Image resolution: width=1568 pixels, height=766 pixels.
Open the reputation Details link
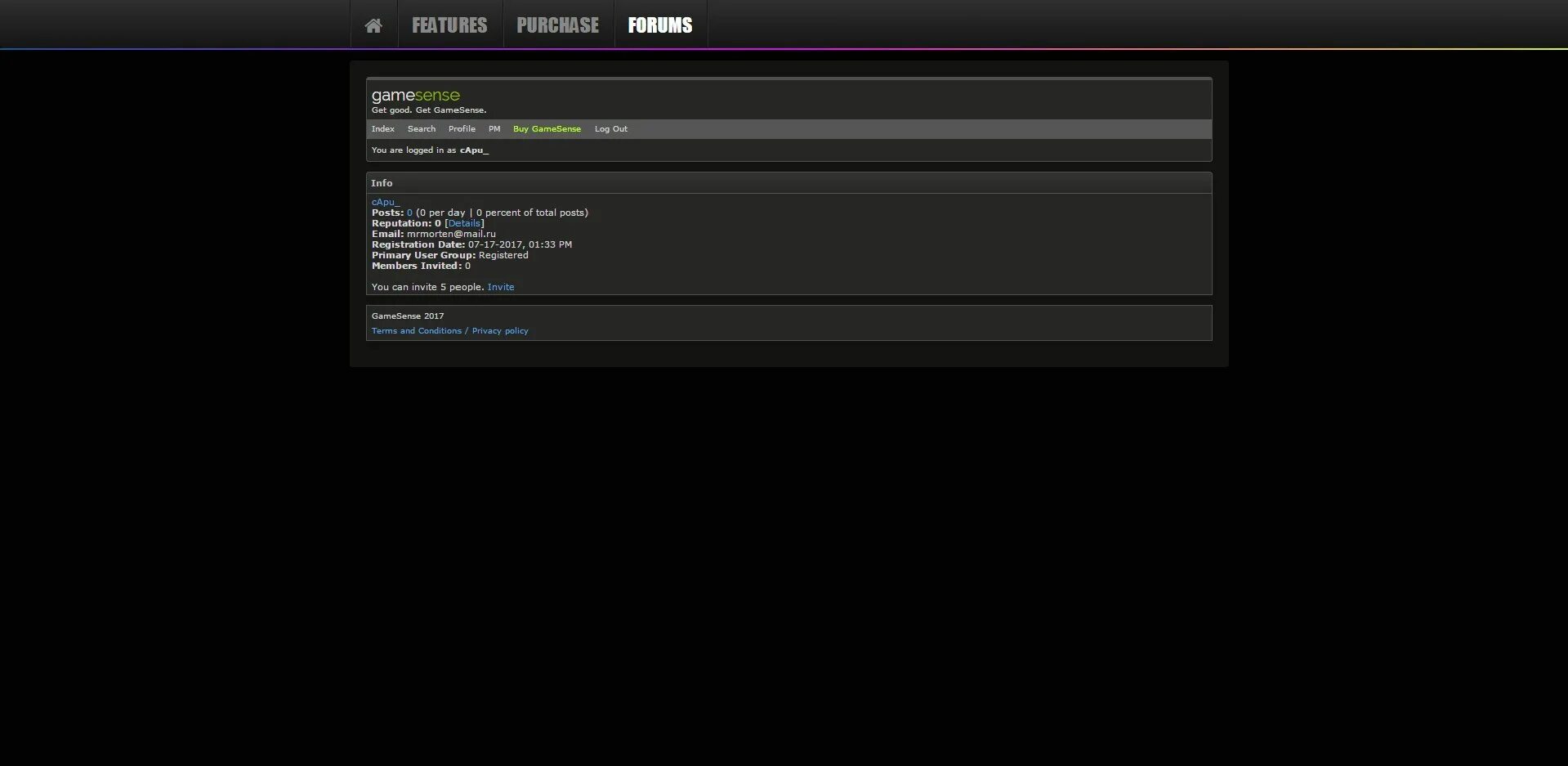click(464, 223)
